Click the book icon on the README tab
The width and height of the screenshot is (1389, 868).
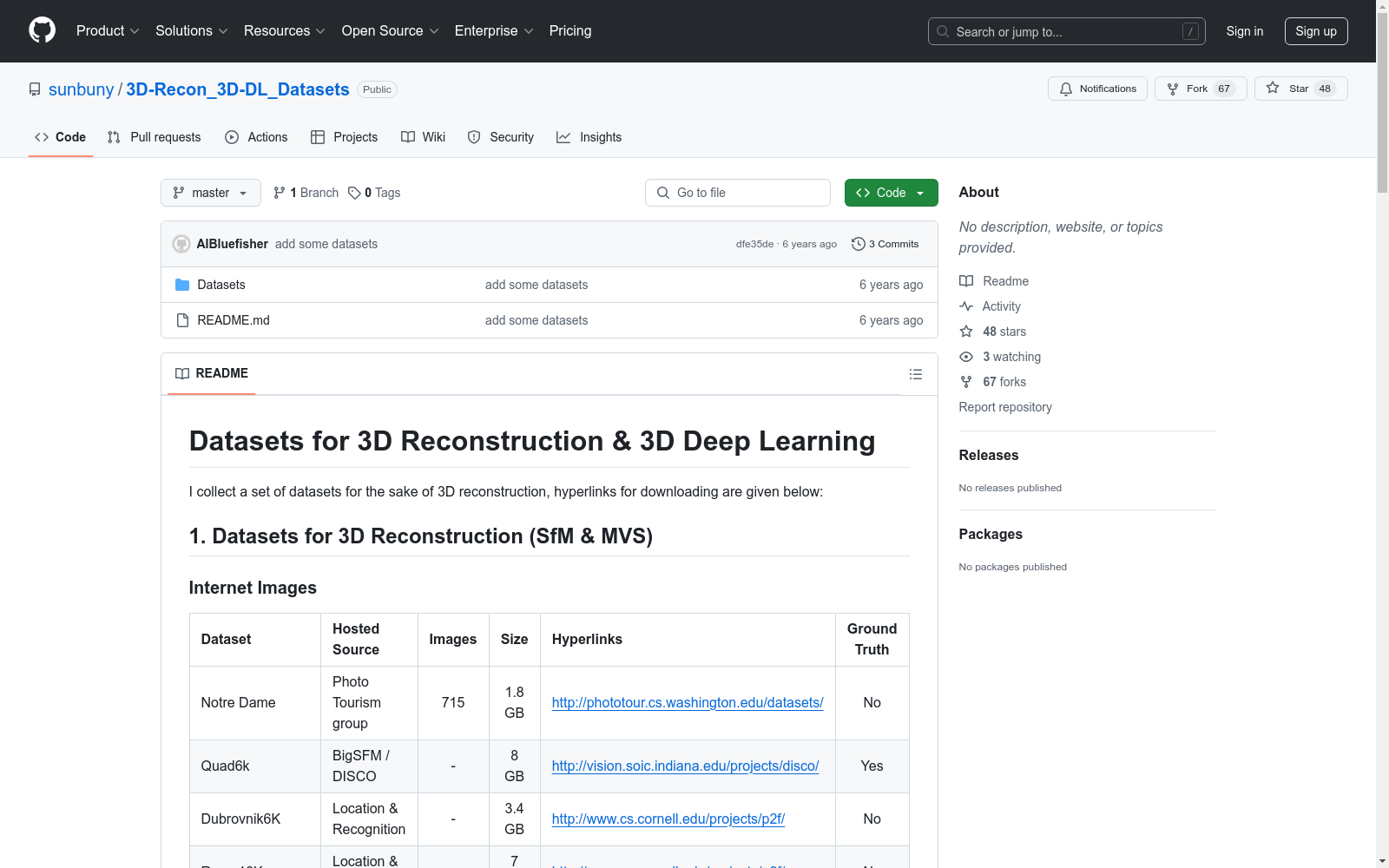(x=182, y=373)
